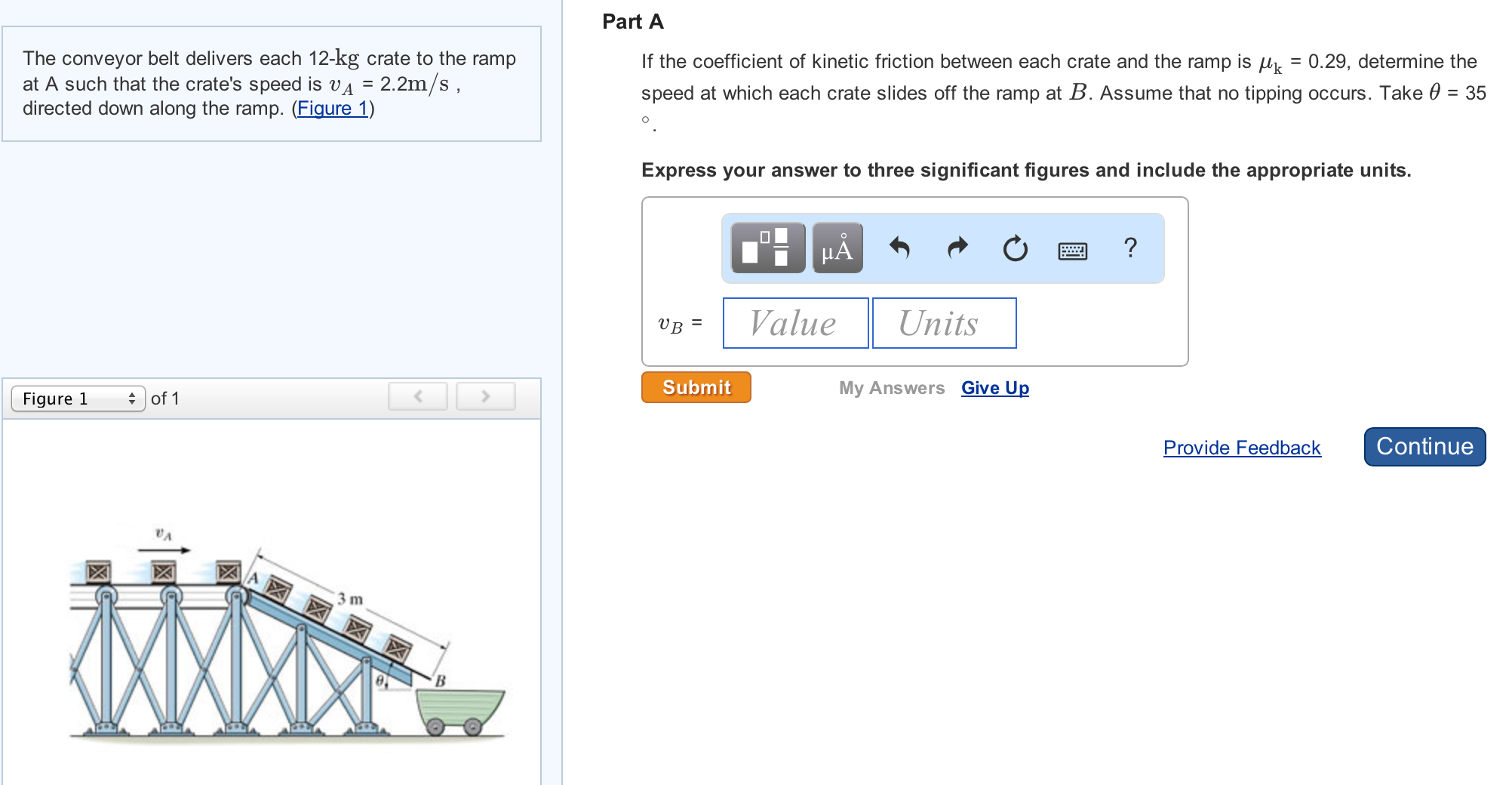Image resolution: width=1512 pixels, height=785 pixels.
Task: Open the Figure 1 link in problem text
Action: click(332, 109)
